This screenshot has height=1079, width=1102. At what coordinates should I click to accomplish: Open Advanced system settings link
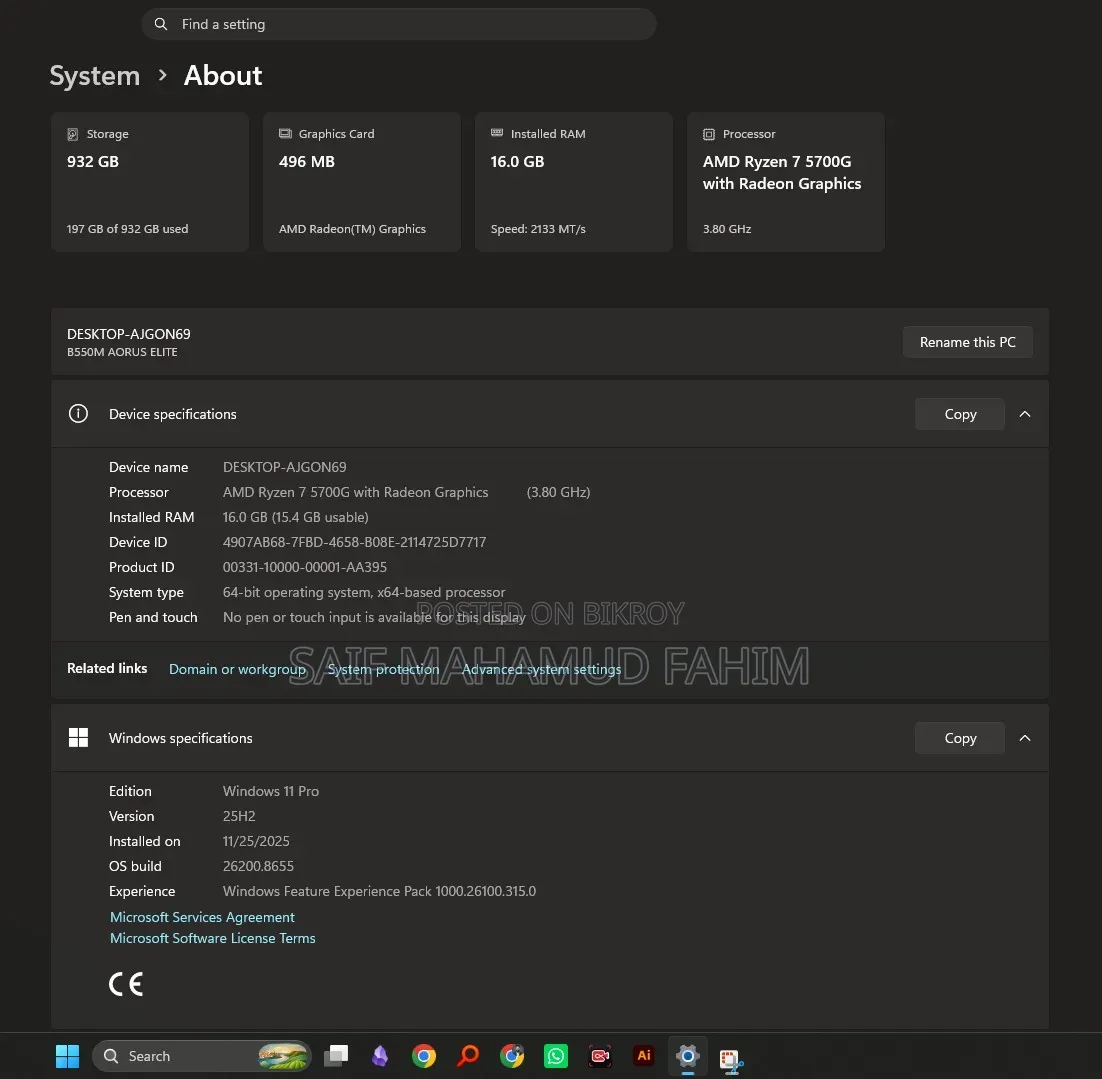tap(541, 669)
